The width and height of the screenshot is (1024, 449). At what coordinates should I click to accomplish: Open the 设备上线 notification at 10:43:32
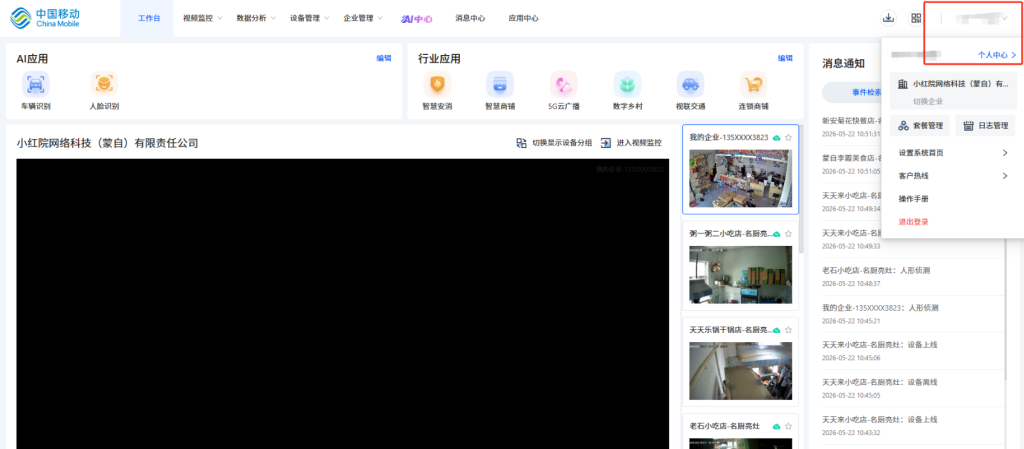pyautogui.click(x=912, y=425)
